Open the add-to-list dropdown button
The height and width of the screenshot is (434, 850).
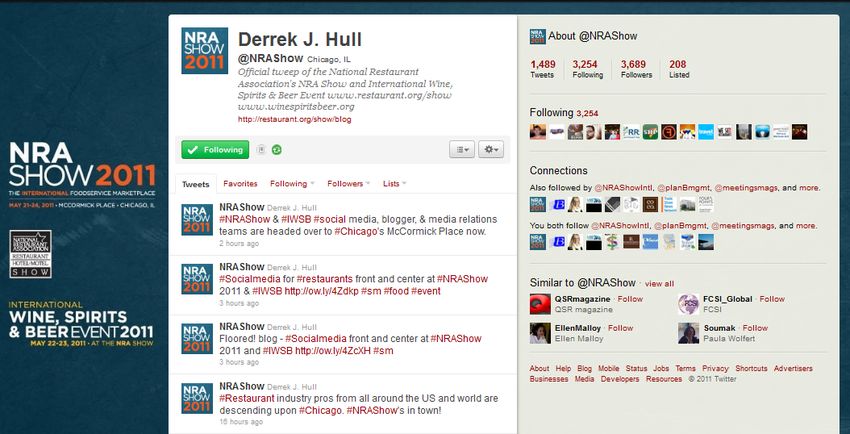(462, 150)
